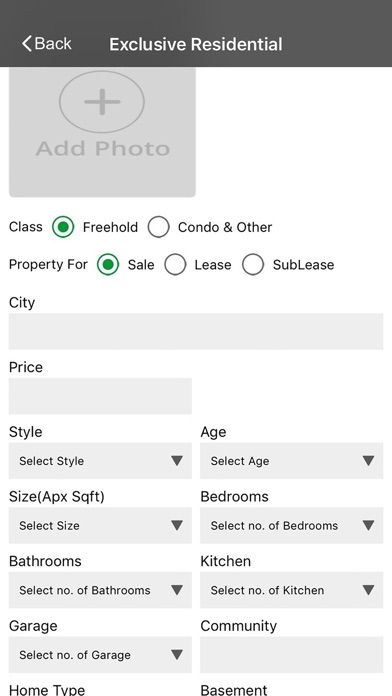Click the Bathrooms dropdown triangle icon
392x696 pixels.
pyautogui.click(x=177, y=590)
